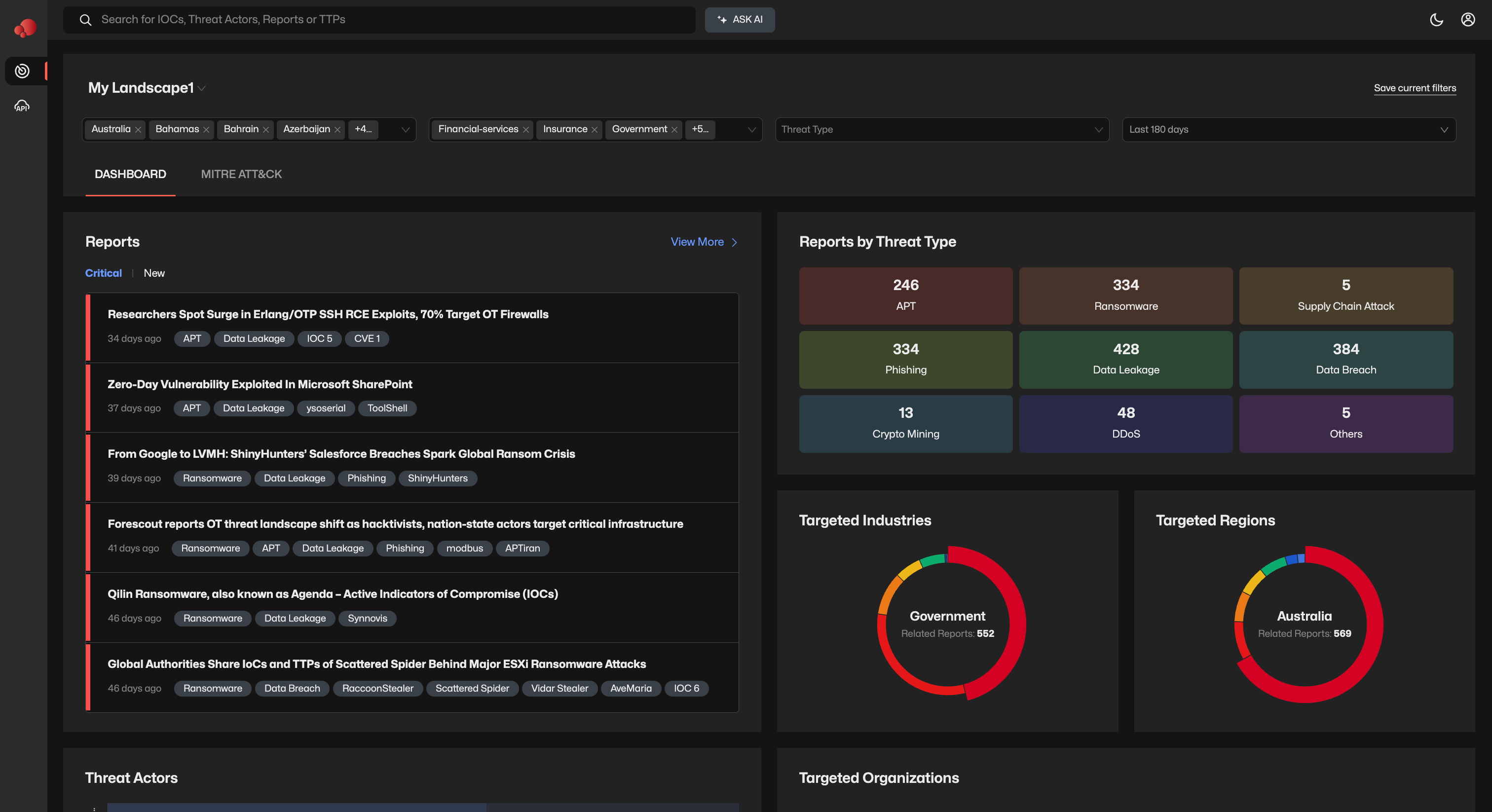Open the Last 180 days dropdown
The image size is (1492, 812).
click(1288, 130)
